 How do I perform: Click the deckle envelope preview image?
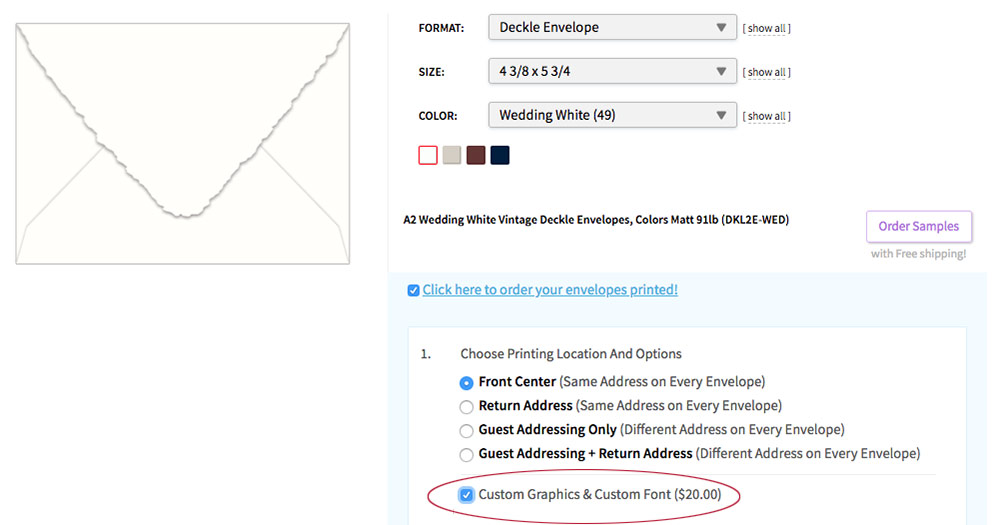(182, 144)
